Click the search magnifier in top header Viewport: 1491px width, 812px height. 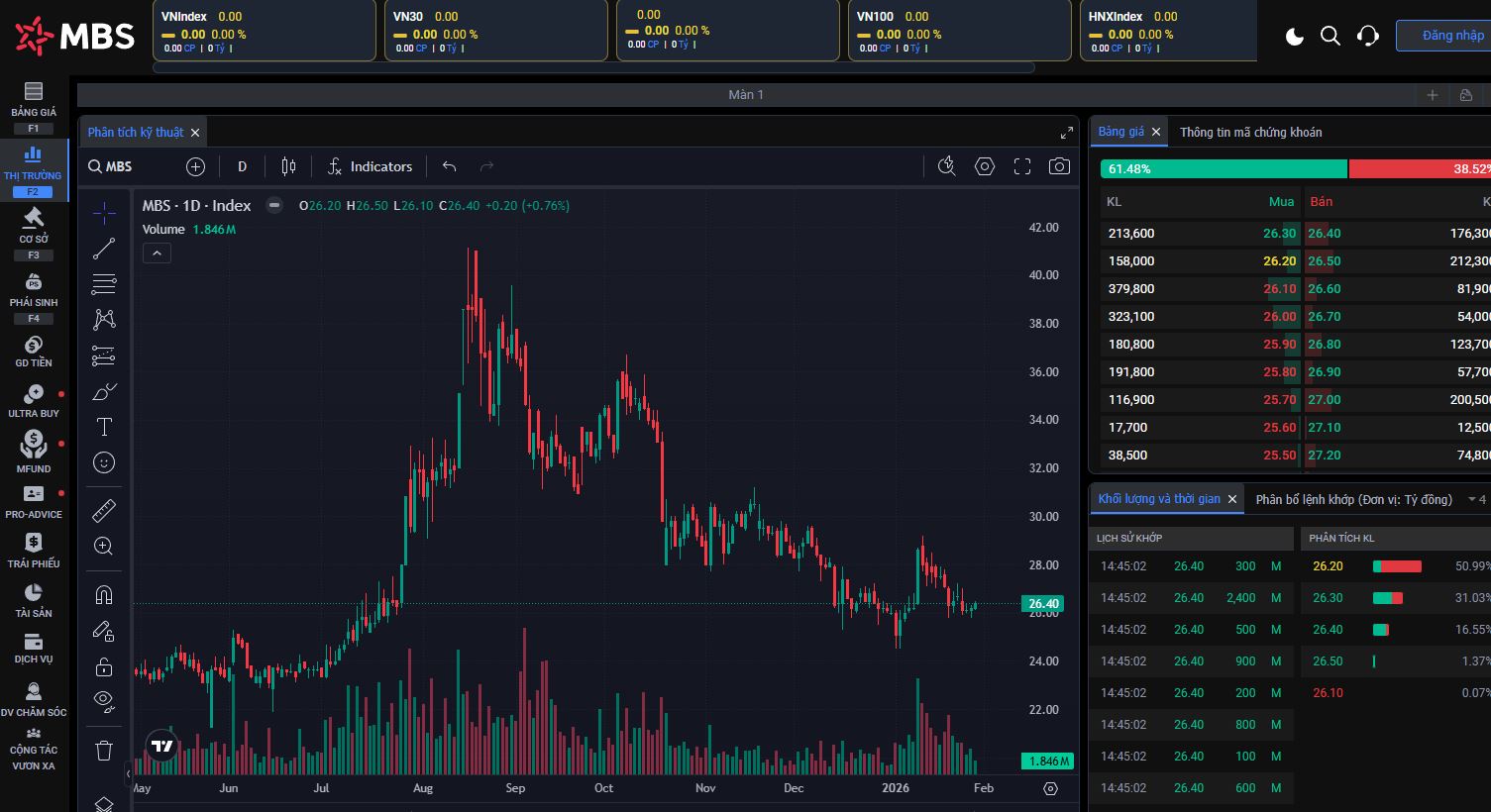tap(1331, 37)
